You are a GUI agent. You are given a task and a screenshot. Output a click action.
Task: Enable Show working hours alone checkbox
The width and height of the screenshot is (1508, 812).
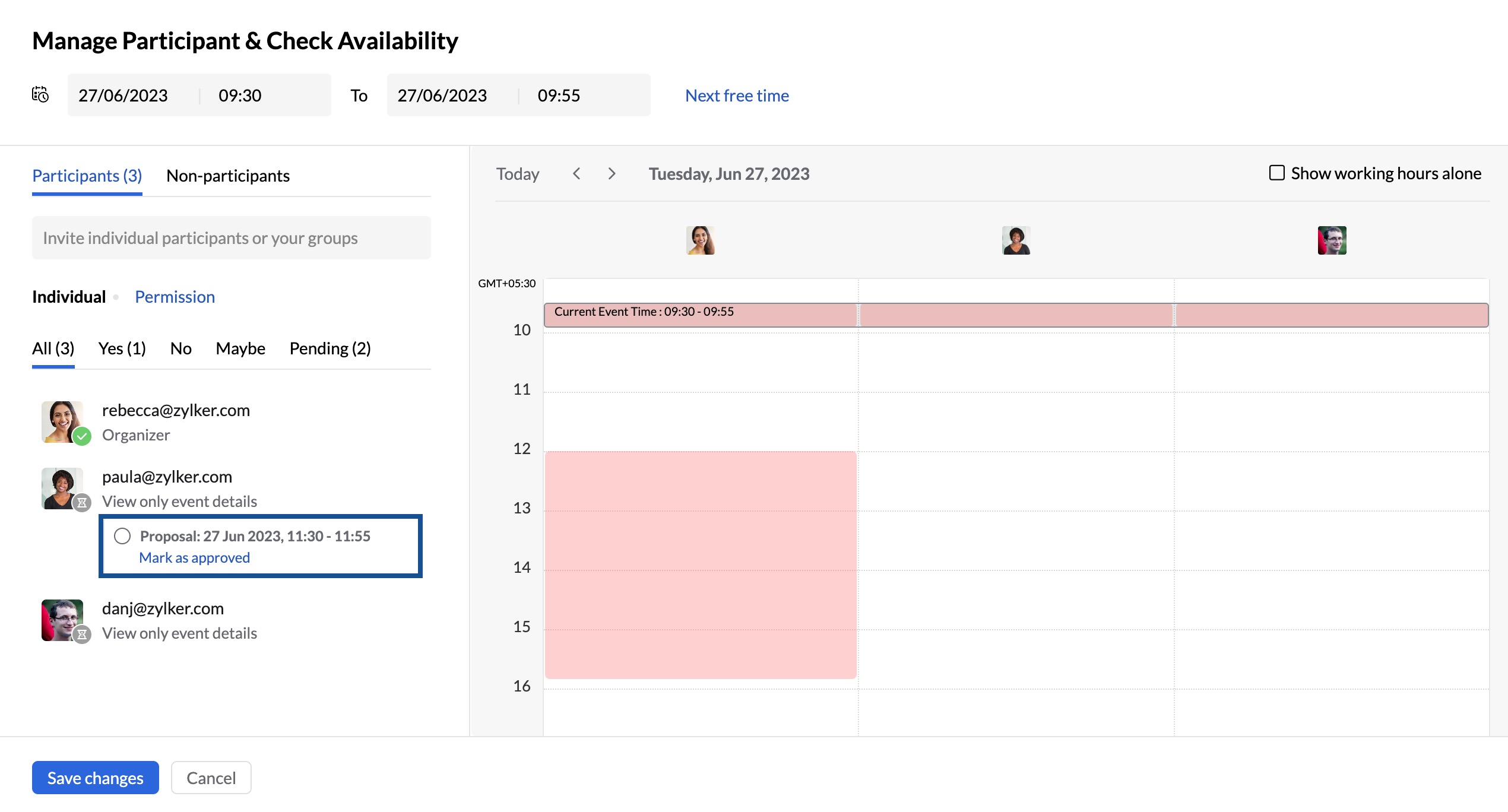click(x=1277, y=173)
